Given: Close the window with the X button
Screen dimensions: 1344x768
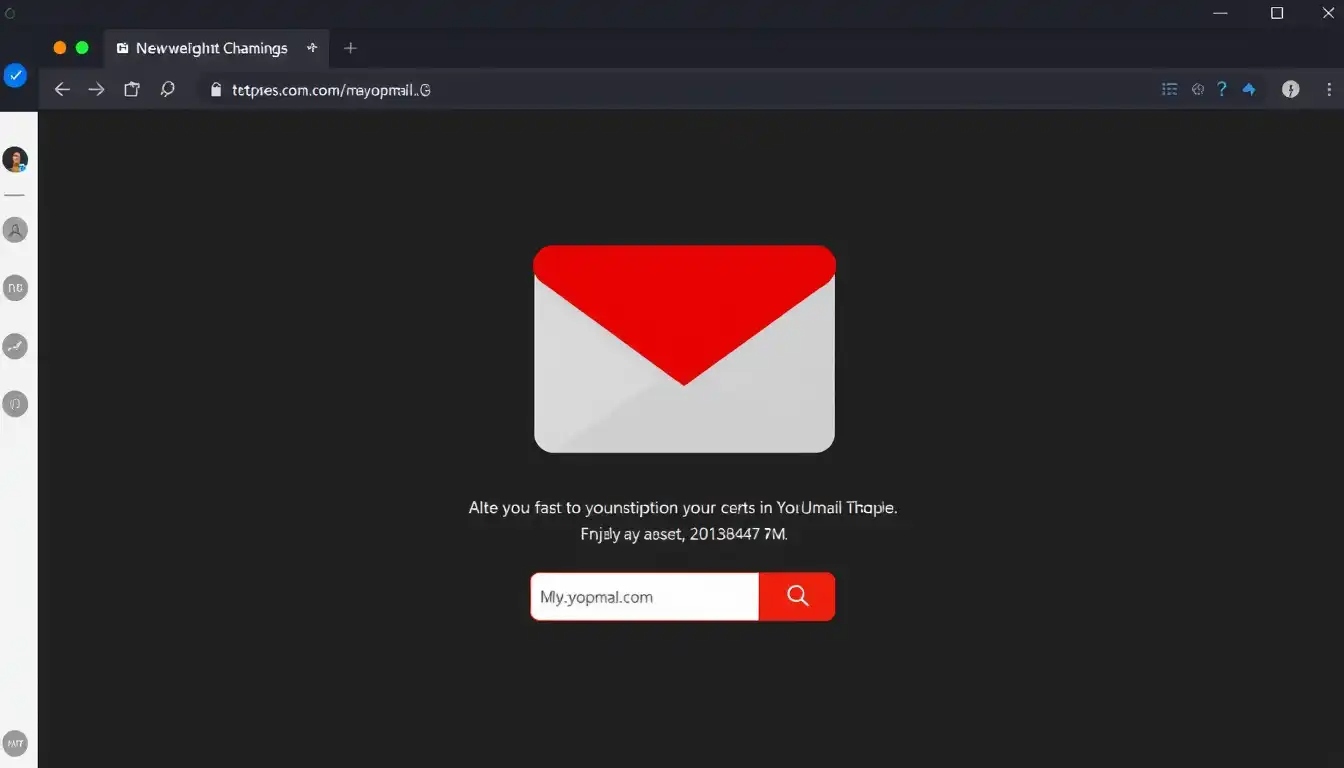Looking at the screenshot, I should 1328,13.
